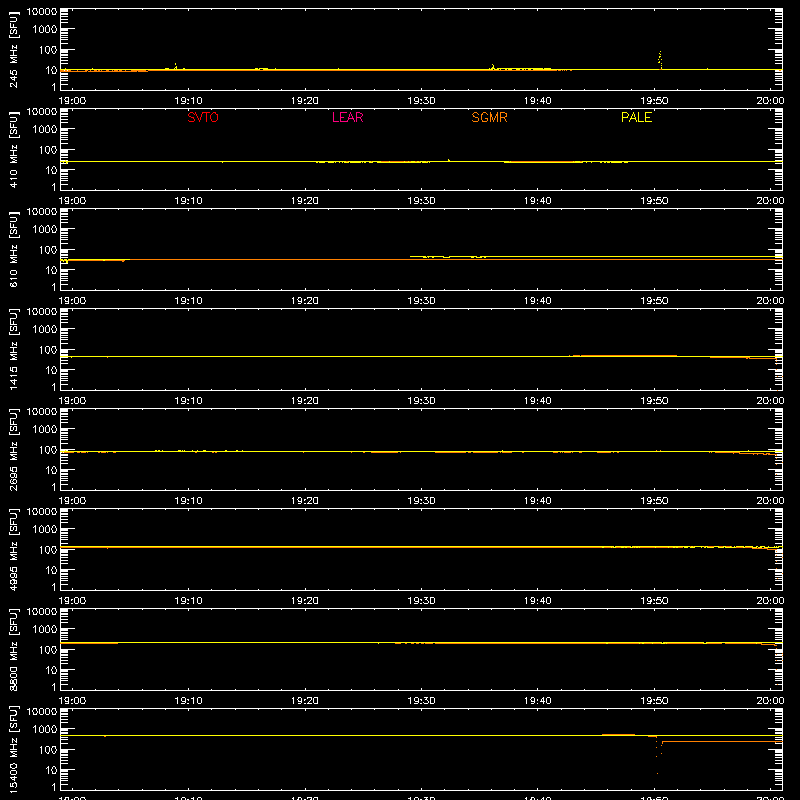Click the 19:10 tick label under the 245 MHz plot

click(x=188, y=101)
